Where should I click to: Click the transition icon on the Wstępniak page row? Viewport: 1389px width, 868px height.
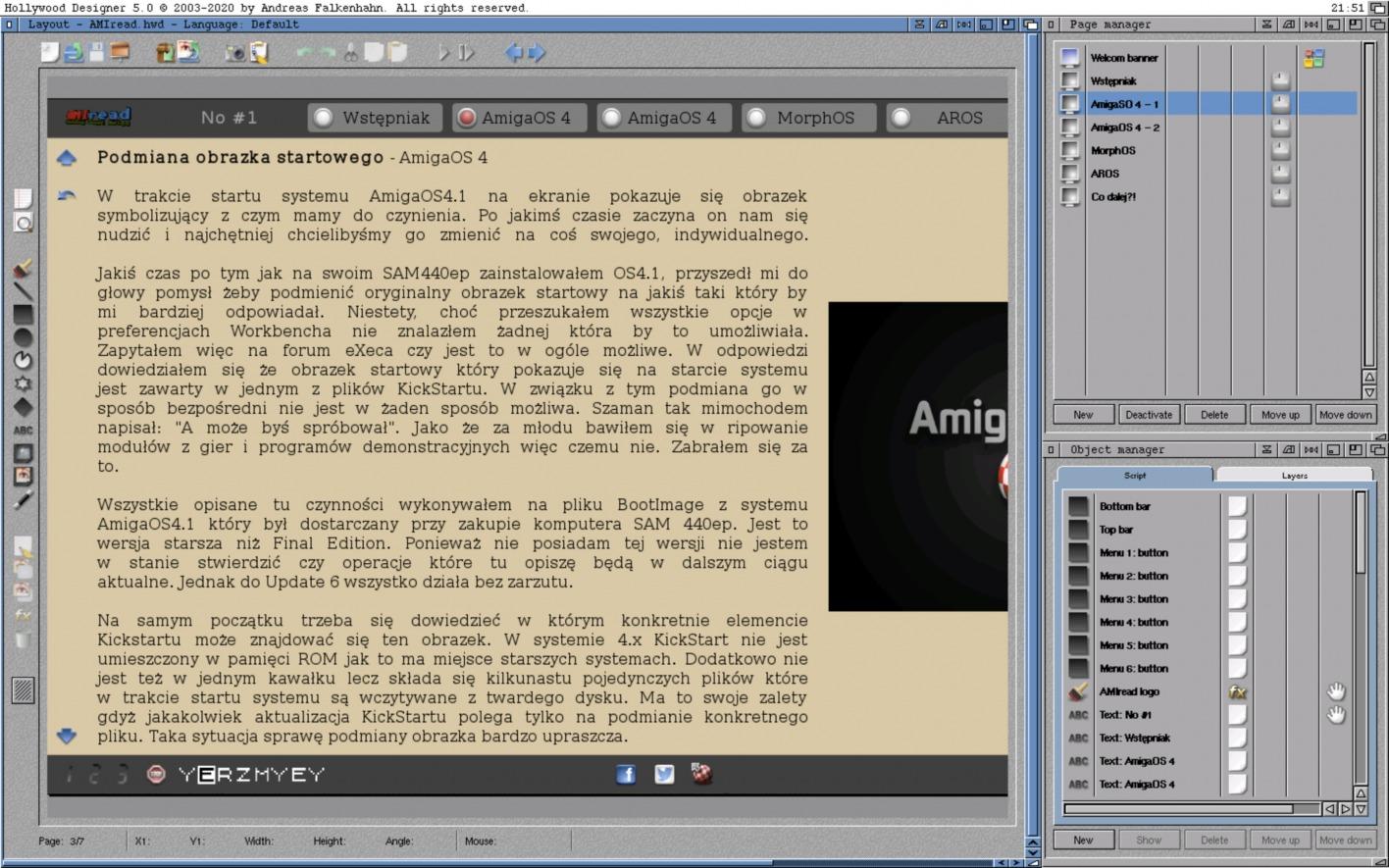(1280, 80)
